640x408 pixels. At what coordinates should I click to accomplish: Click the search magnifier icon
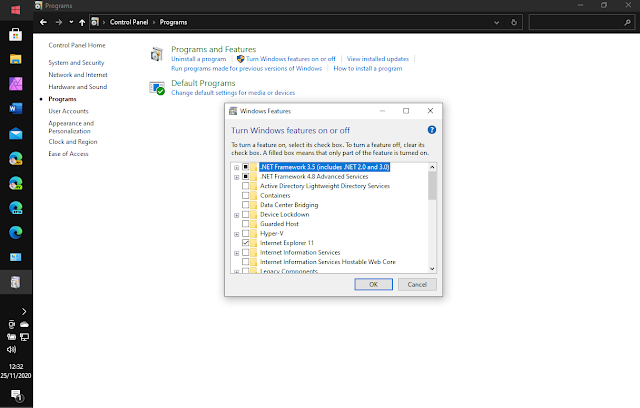[627, 22]
